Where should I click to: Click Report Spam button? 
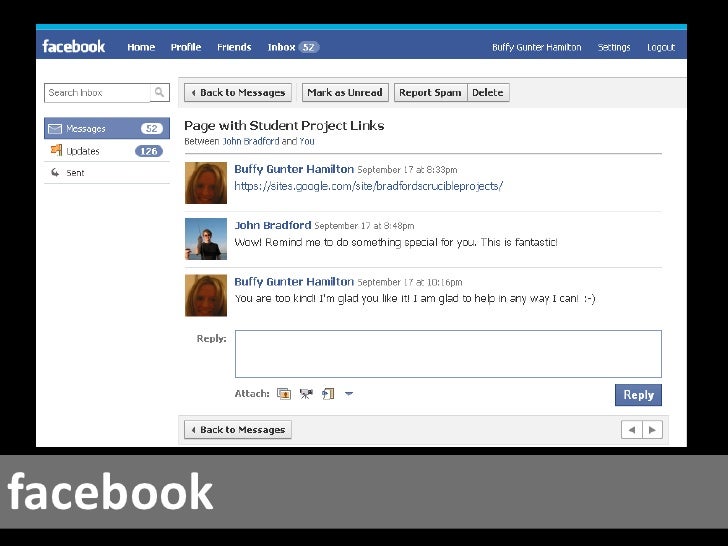tap(430, 92)
